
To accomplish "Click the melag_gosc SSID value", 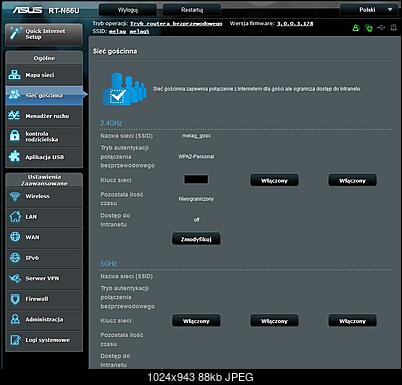I will tap(196, 136).
